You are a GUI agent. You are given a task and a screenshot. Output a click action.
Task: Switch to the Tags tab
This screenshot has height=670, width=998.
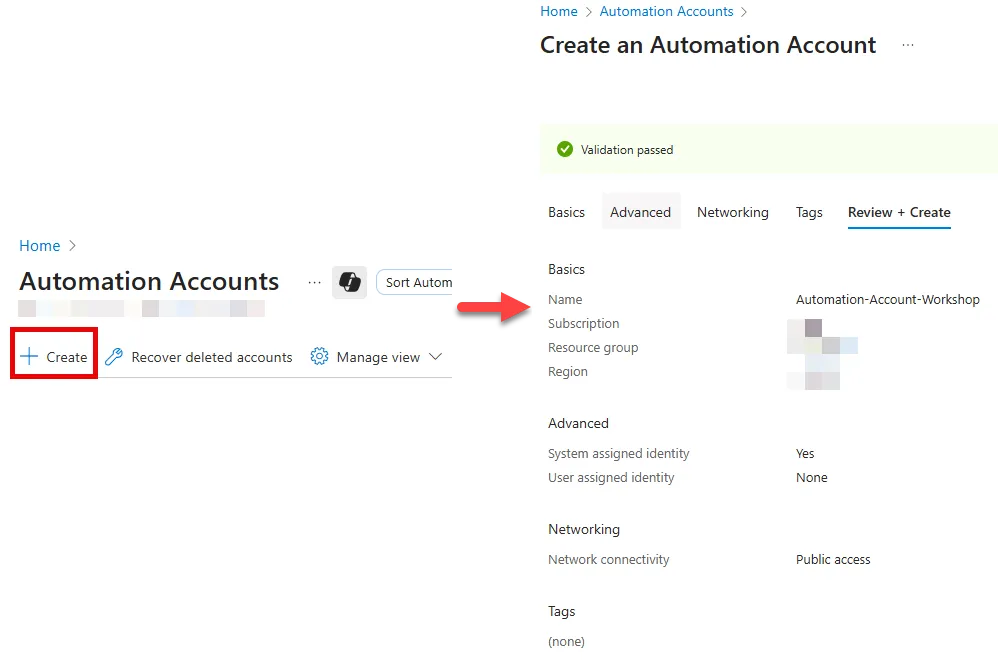point(809,212)
